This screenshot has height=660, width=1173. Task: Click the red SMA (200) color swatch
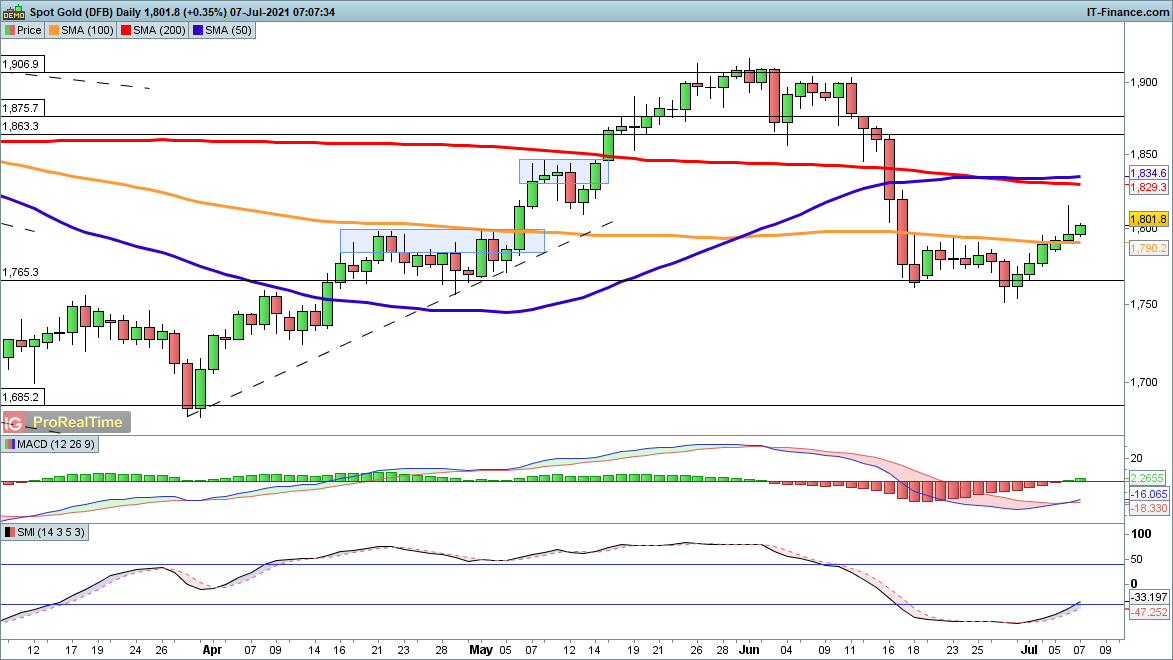point(127,30)
